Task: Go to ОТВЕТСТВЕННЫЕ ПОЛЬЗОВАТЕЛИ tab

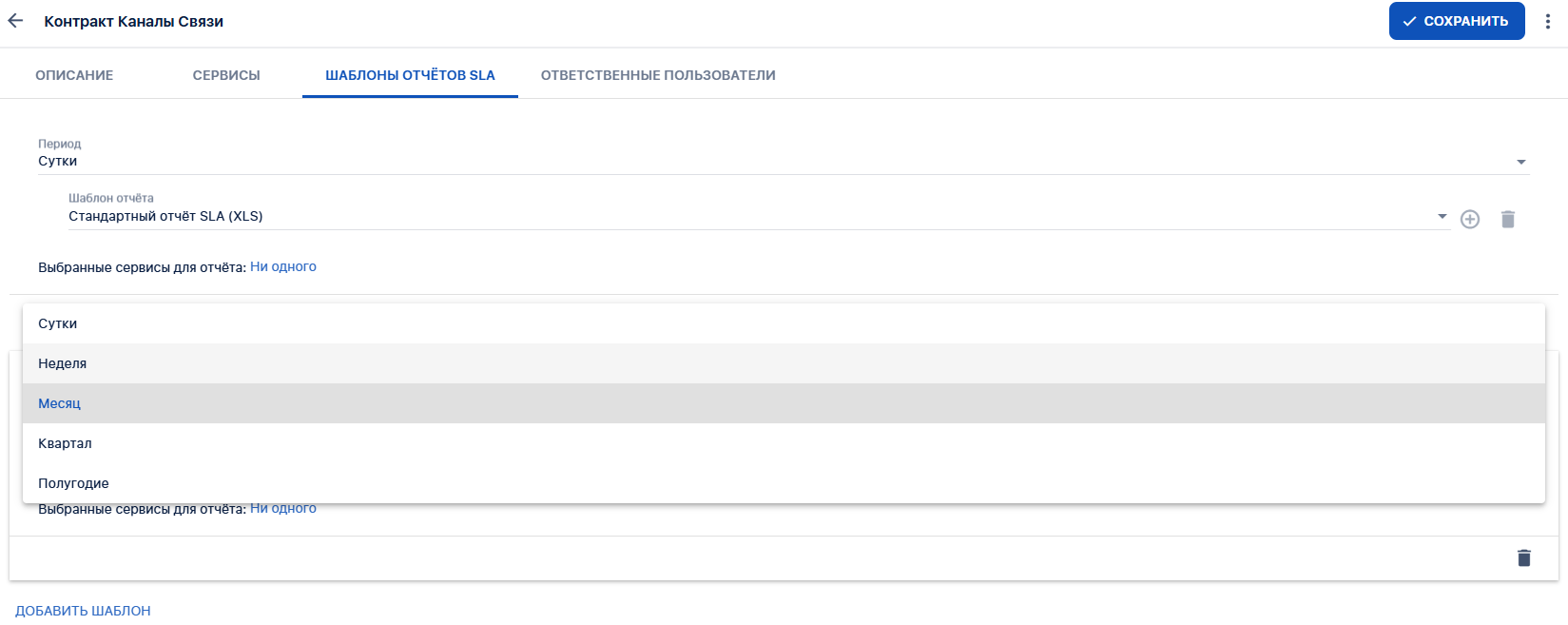Action: click(658, 75)
